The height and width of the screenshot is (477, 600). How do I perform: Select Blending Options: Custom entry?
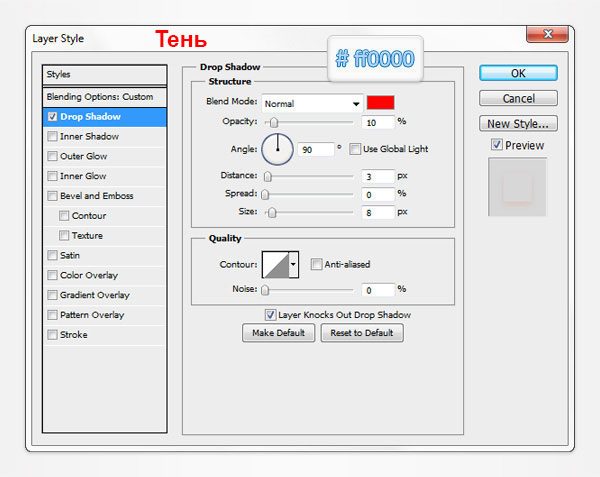(x=105, y=97)
